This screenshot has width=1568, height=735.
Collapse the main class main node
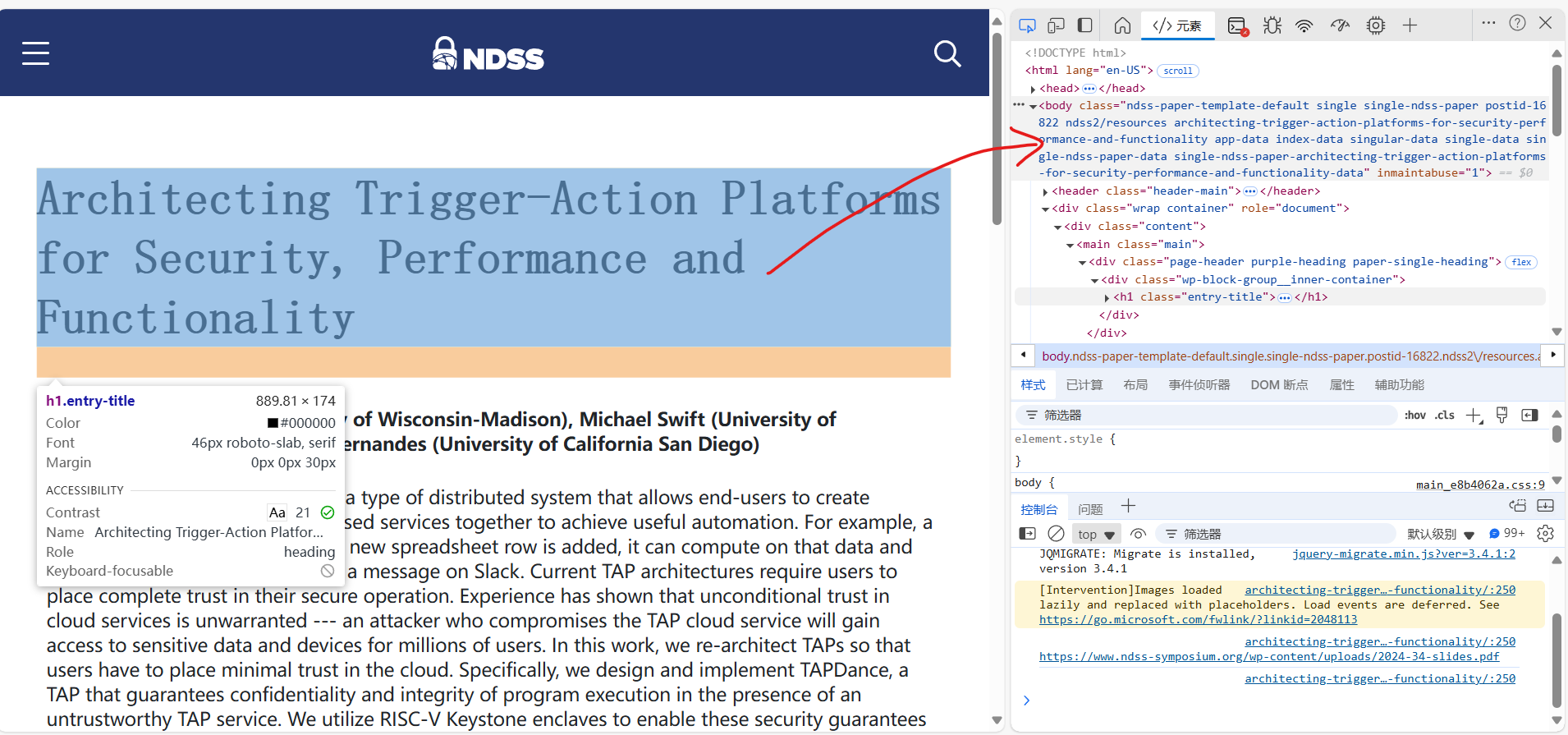coord(1070,245)
